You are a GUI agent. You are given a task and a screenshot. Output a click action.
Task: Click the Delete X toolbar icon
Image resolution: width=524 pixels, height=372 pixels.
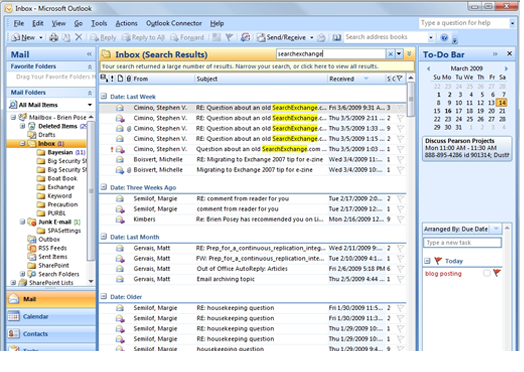click(79, 37)
